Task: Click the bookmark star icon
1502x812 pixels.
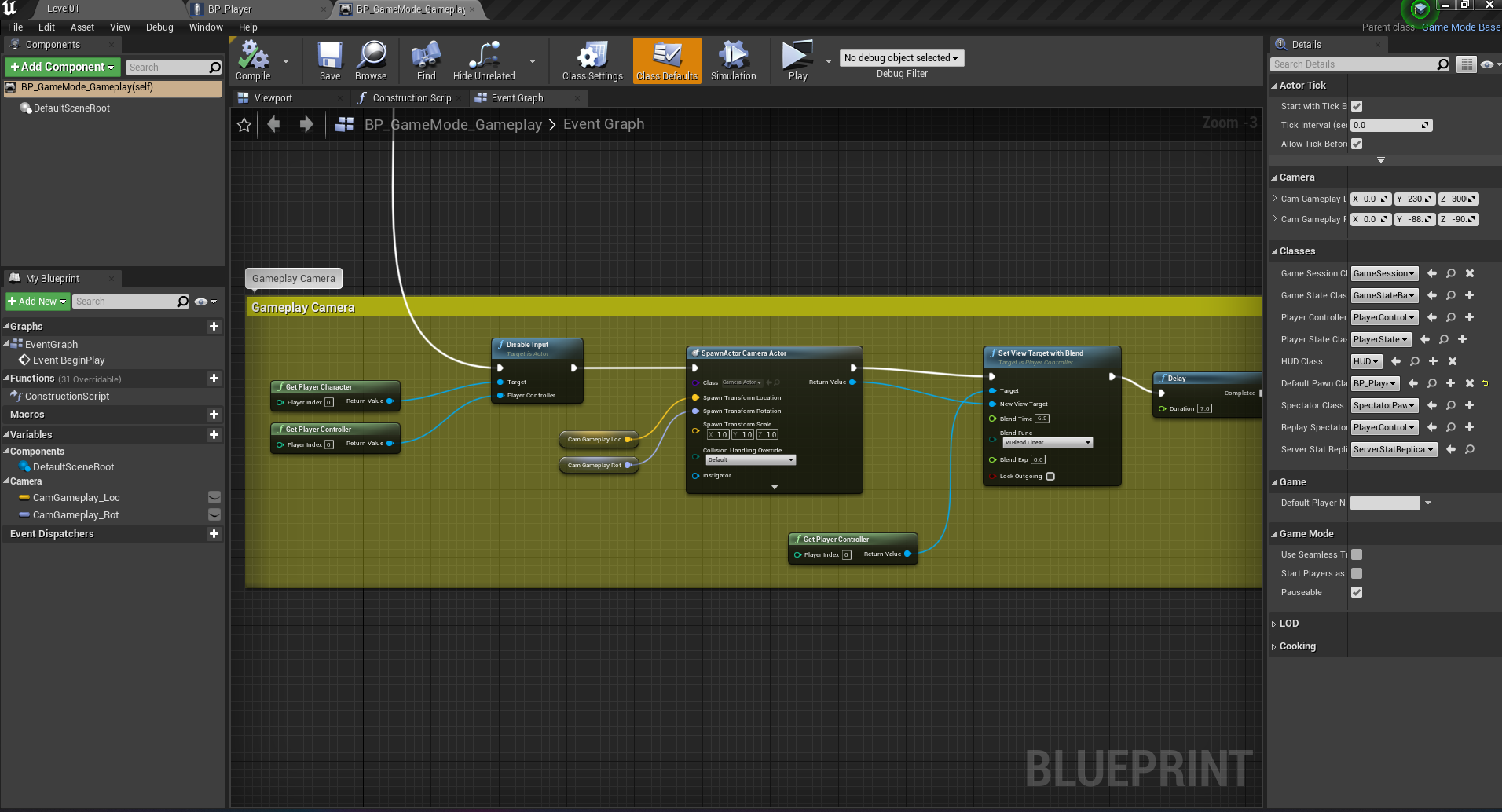Action: click(x=244, y=125)
